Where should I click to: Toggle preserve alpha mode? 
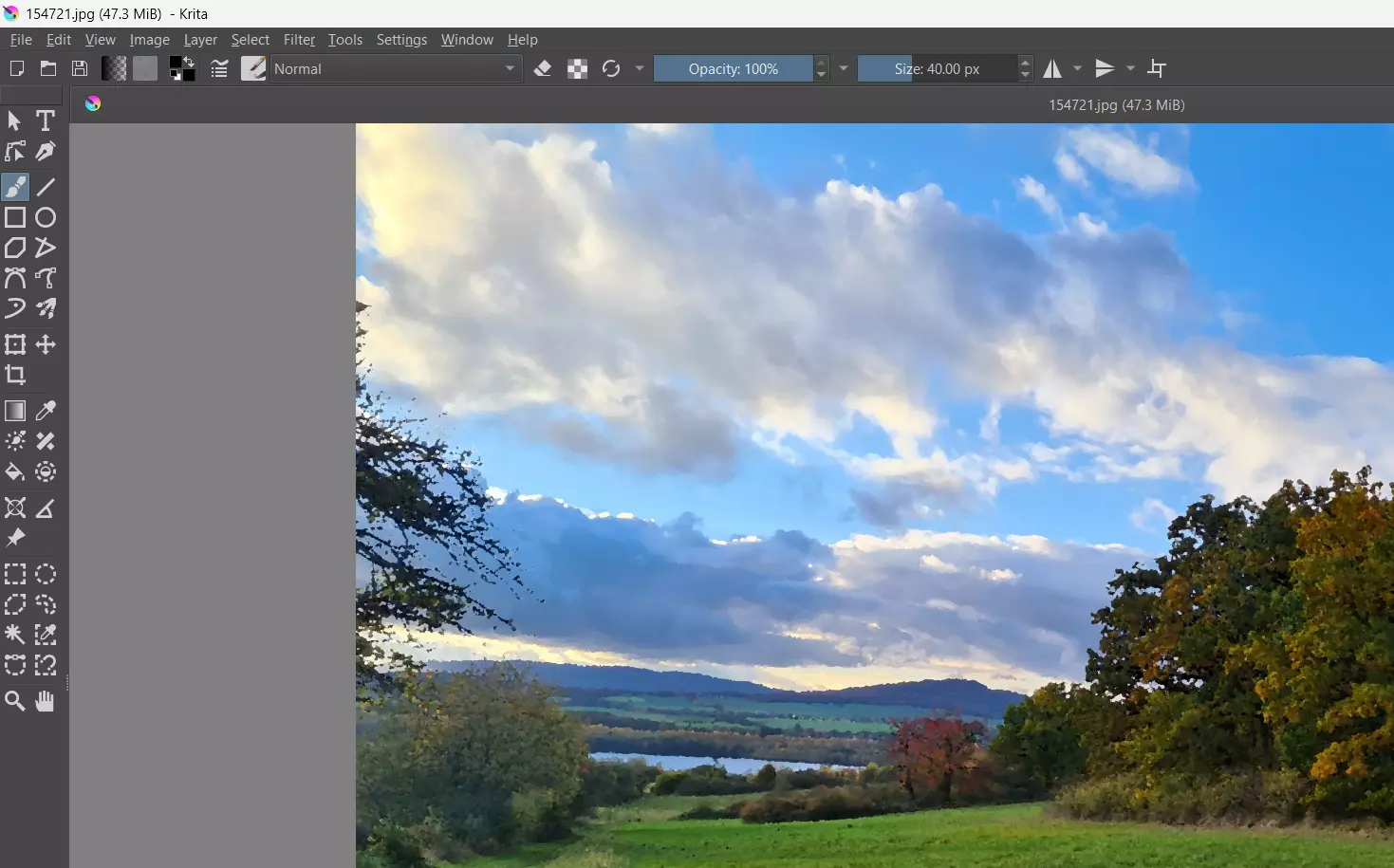[577, 68]
